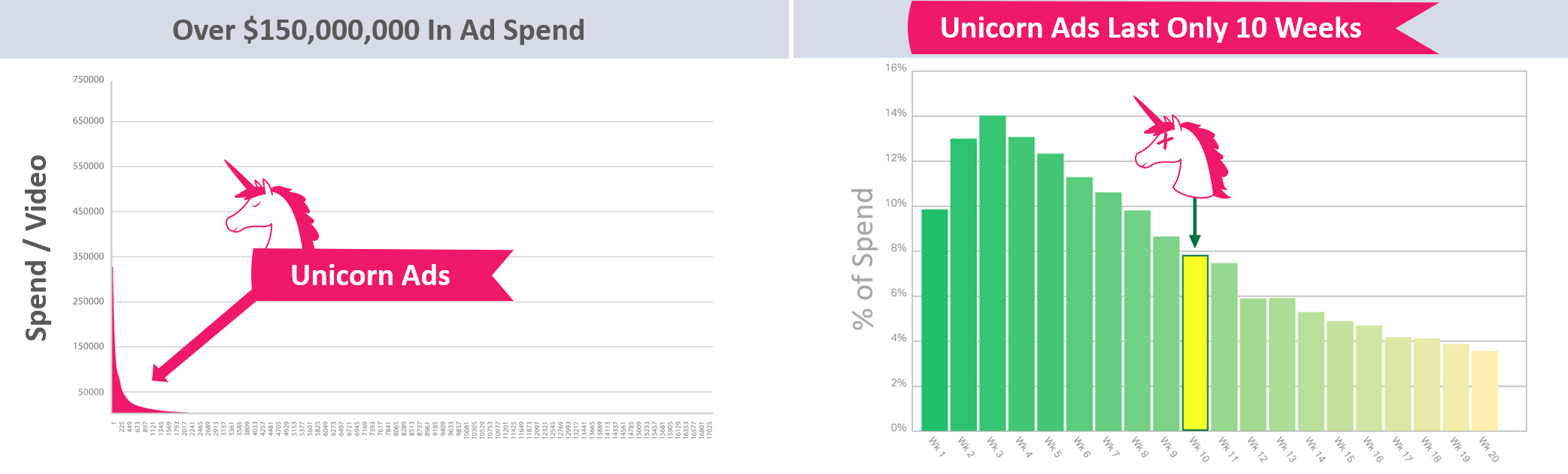Click the unicorn icon above the Wk 10 bar
The width and height of the screenshot is (1568, 474).
pyautogui.click(x=1181, y=147)
